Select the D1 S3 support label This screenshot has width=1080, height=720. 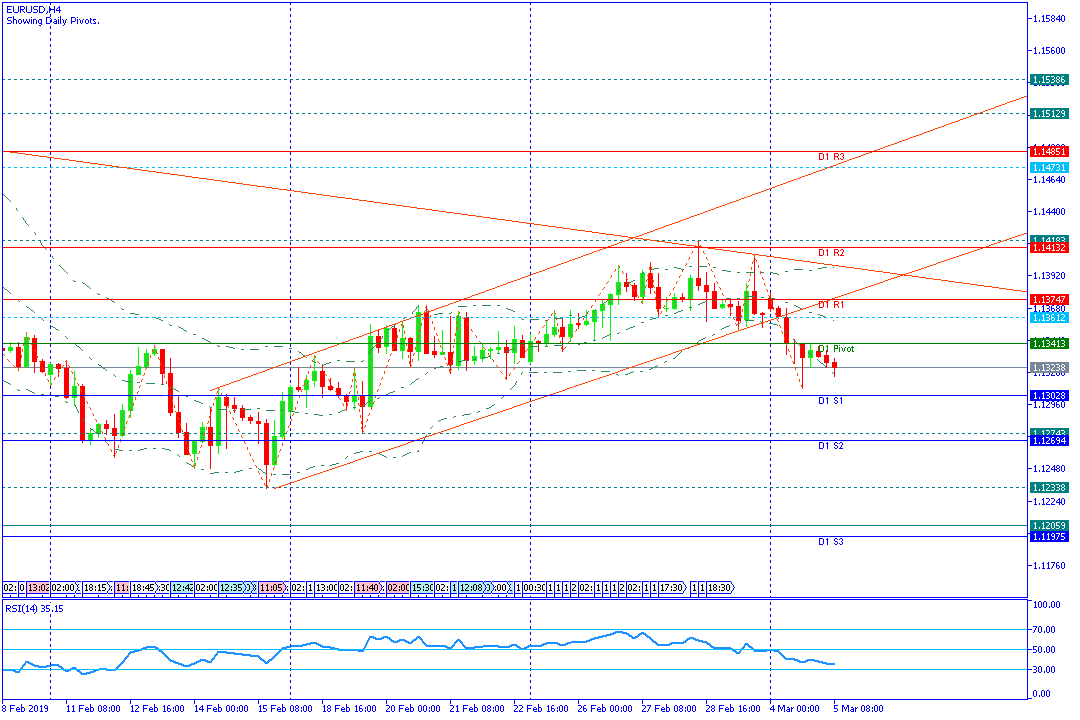click(x=831, y=542)
